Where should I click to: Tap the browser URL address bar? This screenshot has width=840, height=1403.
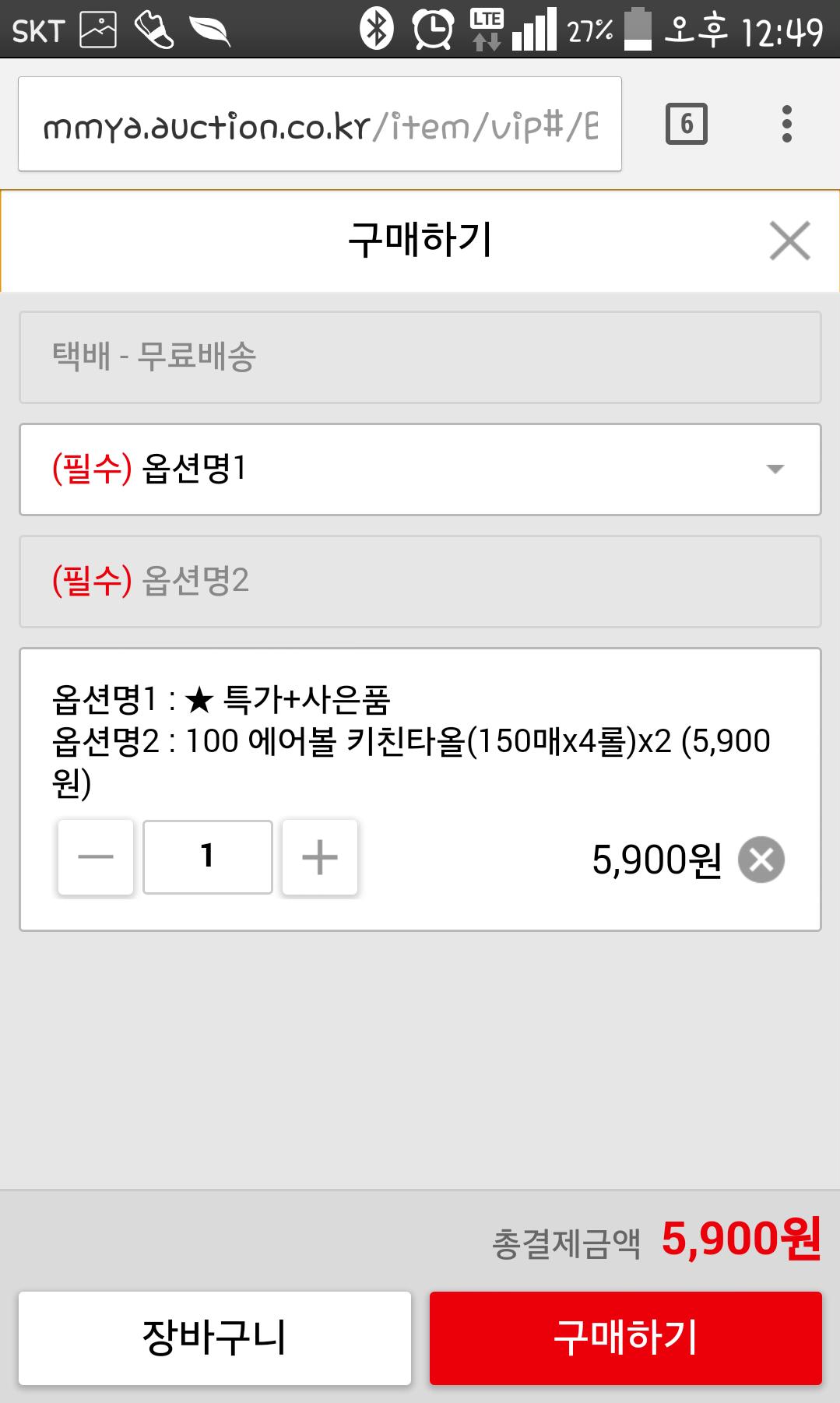tap(319, 125)
